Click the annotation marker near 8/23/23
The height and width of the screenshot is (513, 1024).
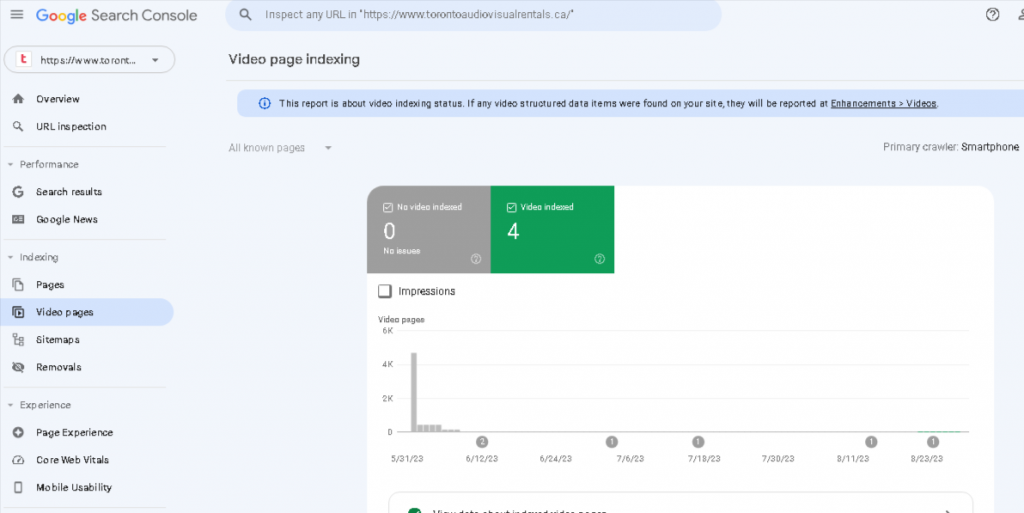point(933,442)
